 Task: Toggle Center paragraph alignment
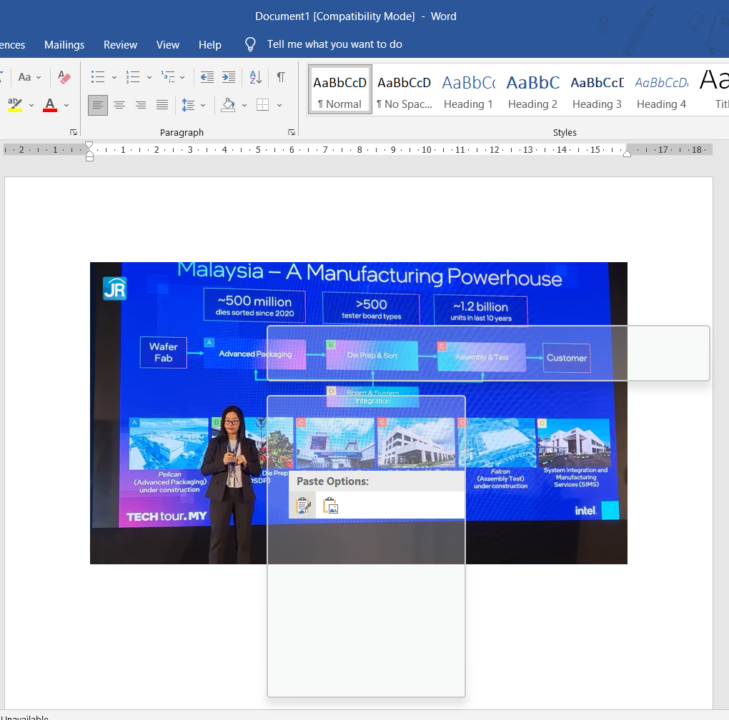(119, 105)
